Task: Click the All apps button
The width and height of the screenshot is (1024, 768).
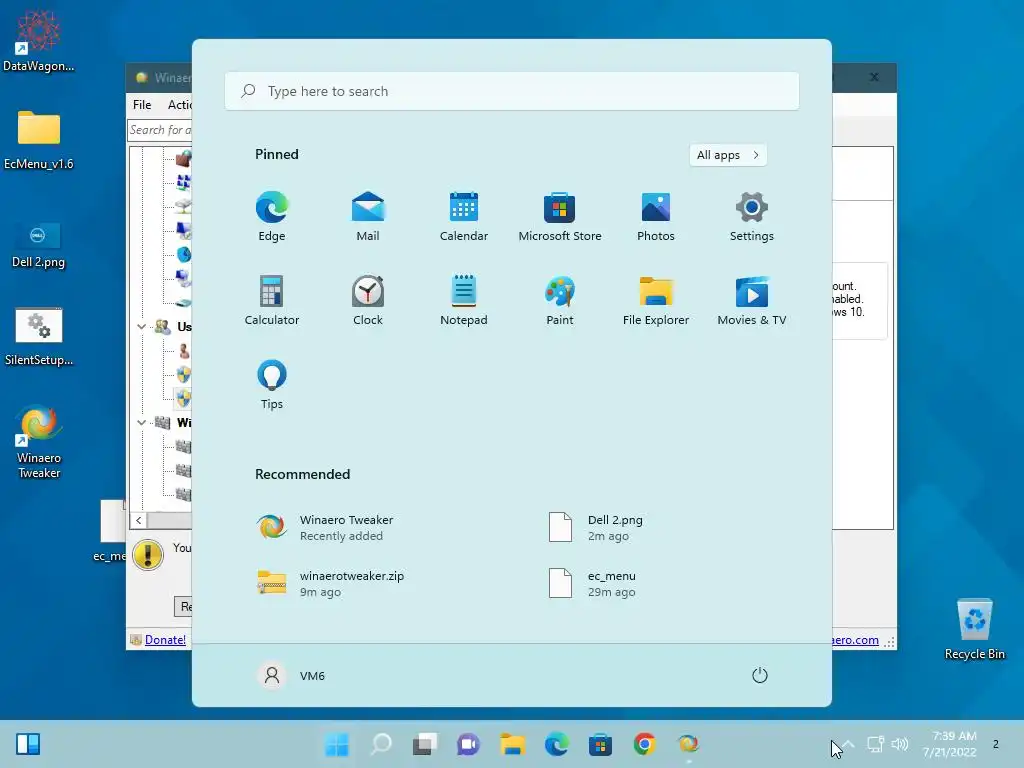Action: pyautogui.click(x=728, y=155)
